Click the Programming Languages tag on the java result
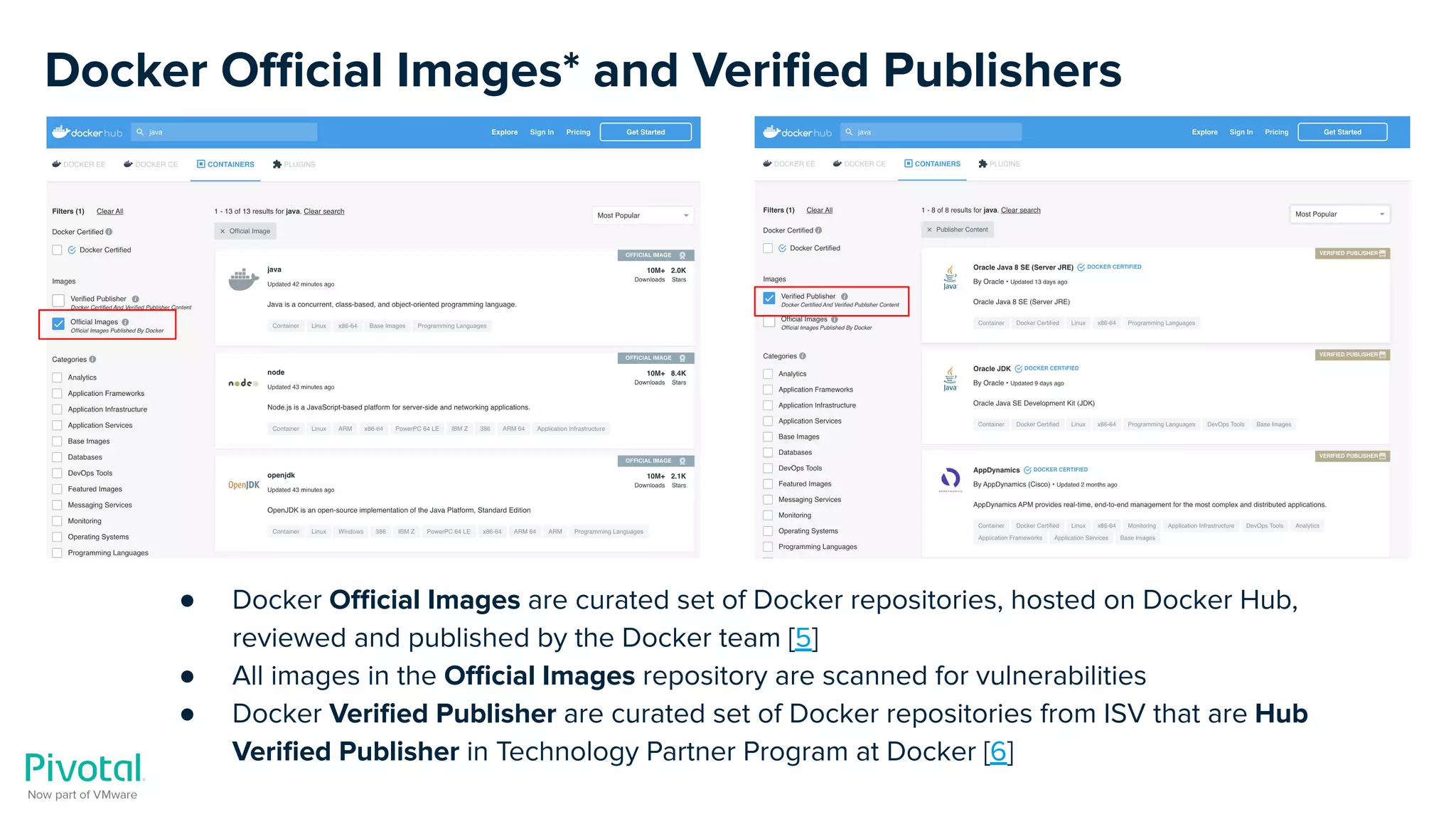The height and width of the screenshot is (819, 1456). coord(452,326)
